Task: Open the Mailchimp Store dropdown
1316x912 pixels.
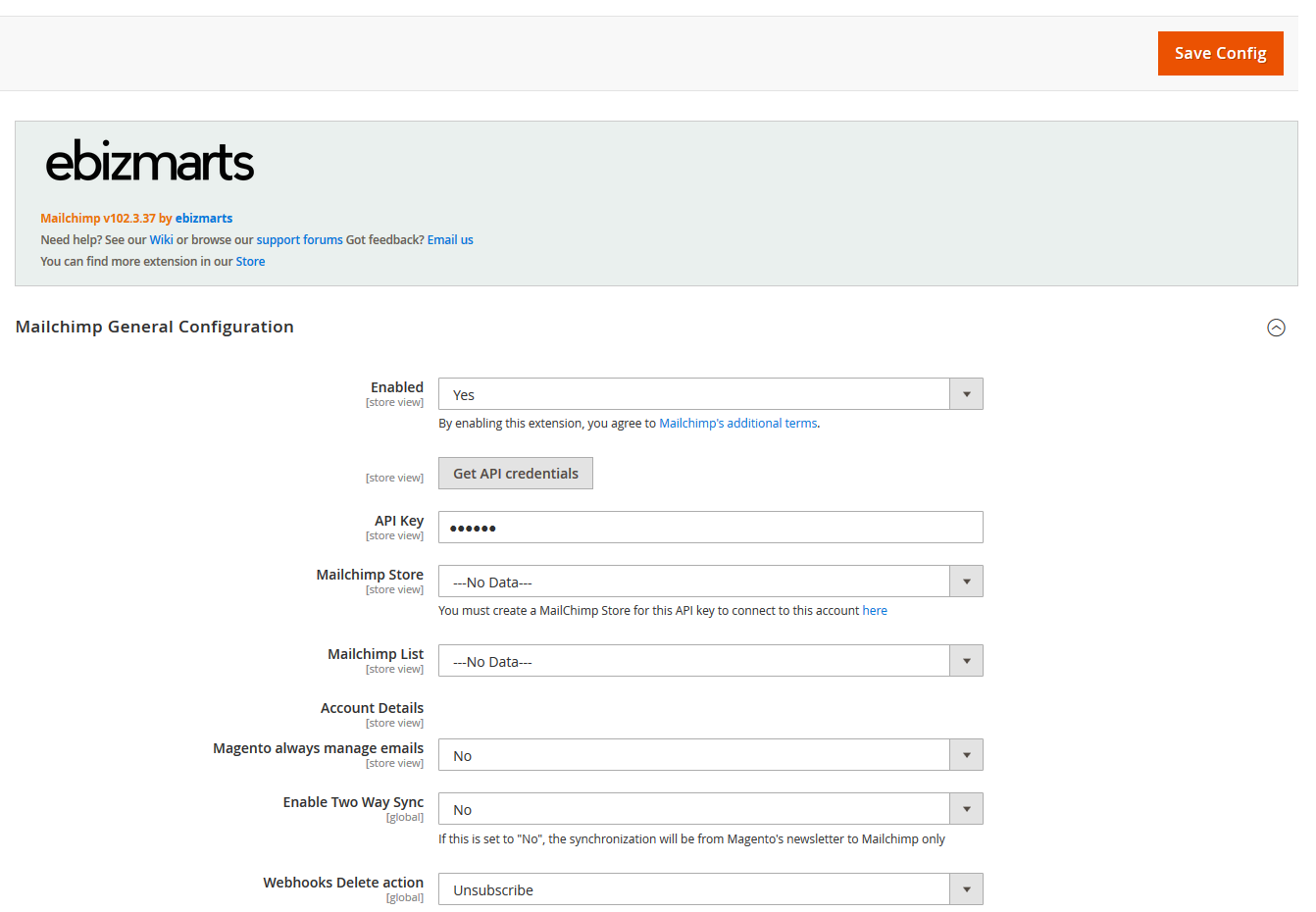Action: [x=966, y=581]
